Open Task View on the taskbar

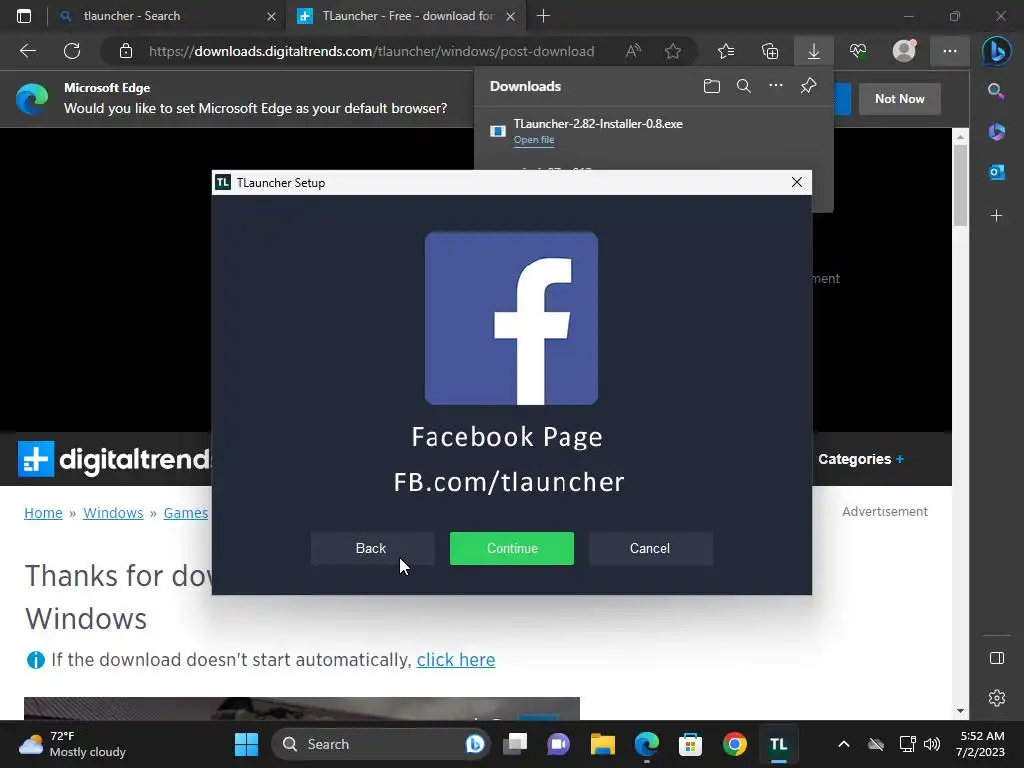(x=515, y=744)
